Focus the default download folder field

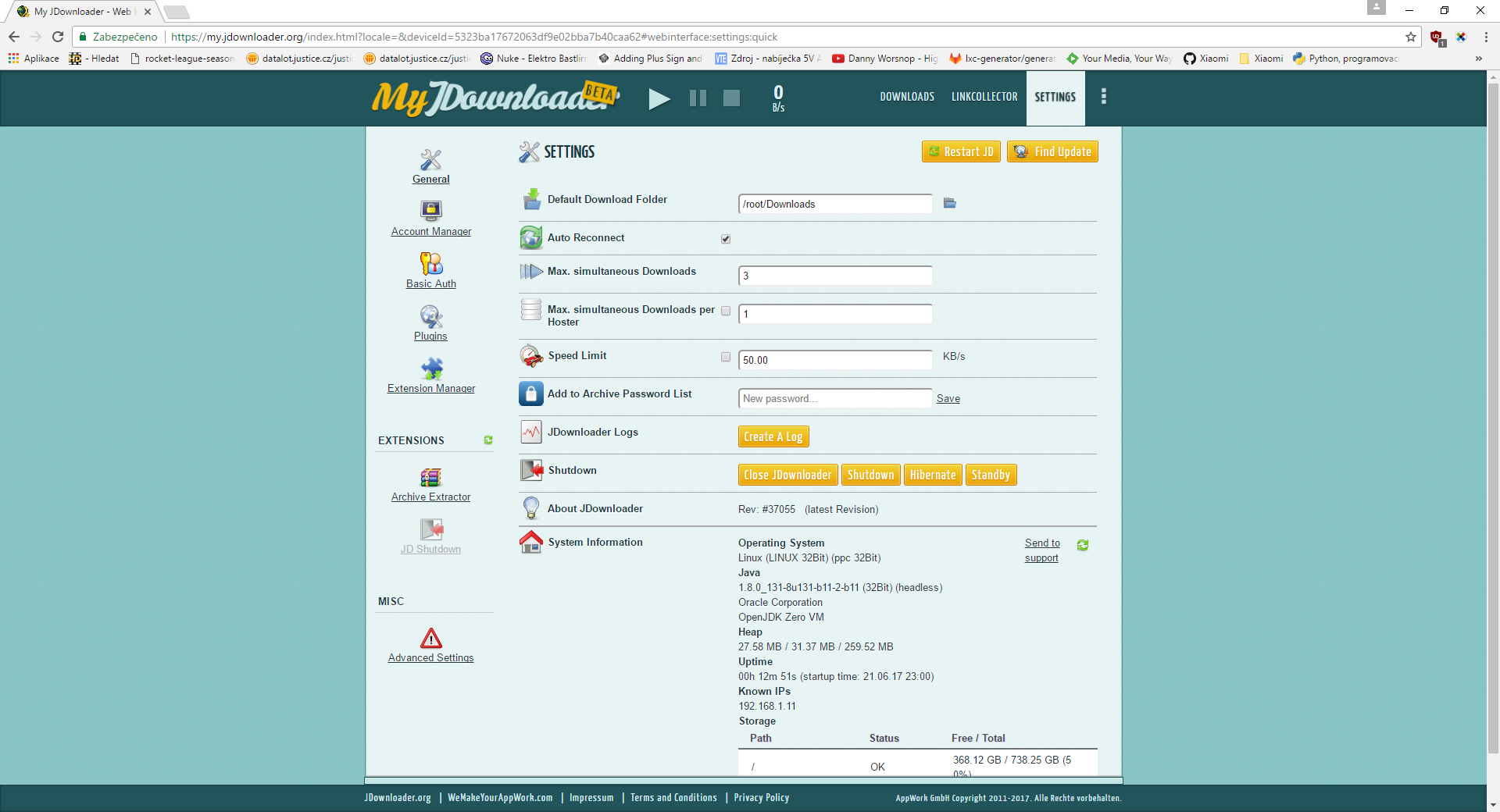coord(835,204)
